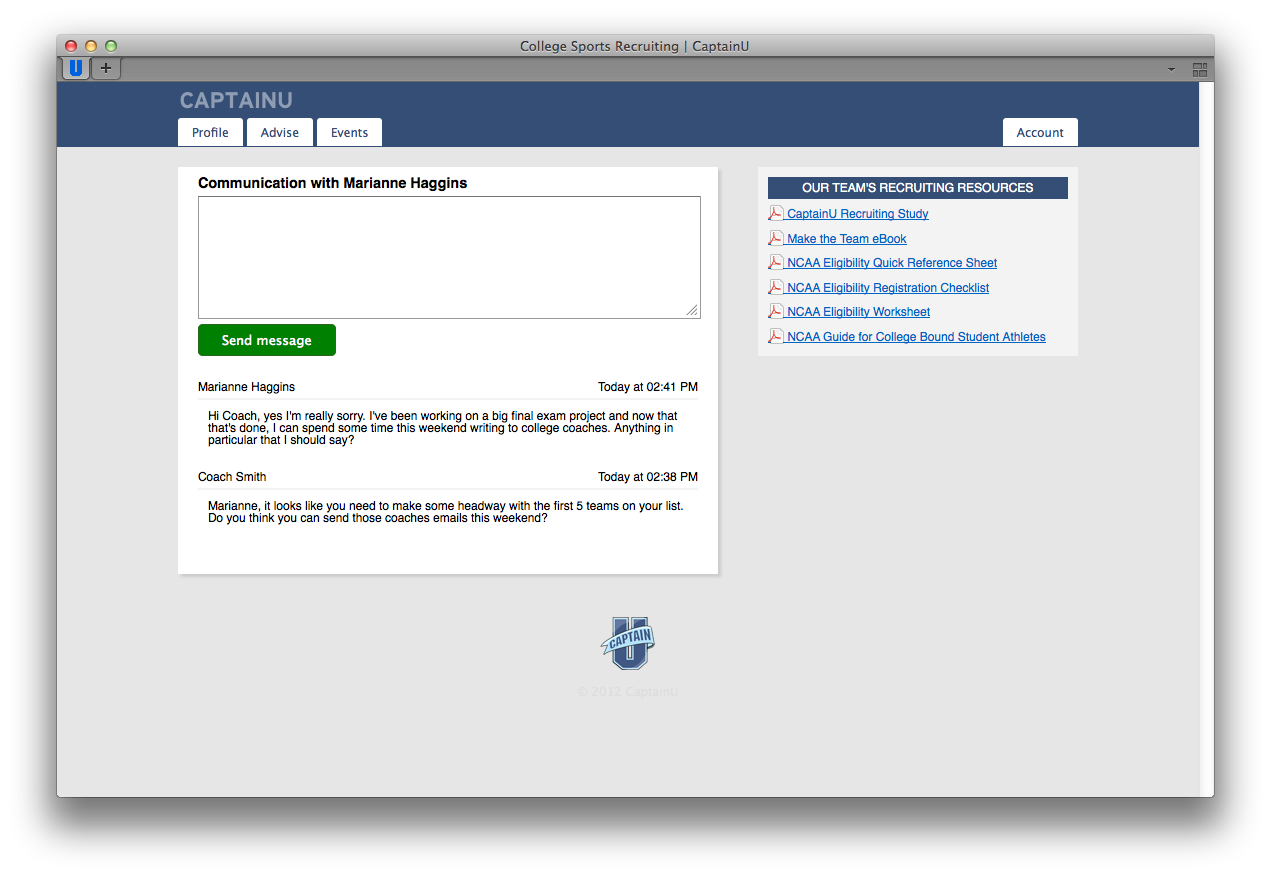Switch to the Advise tab

280,132
